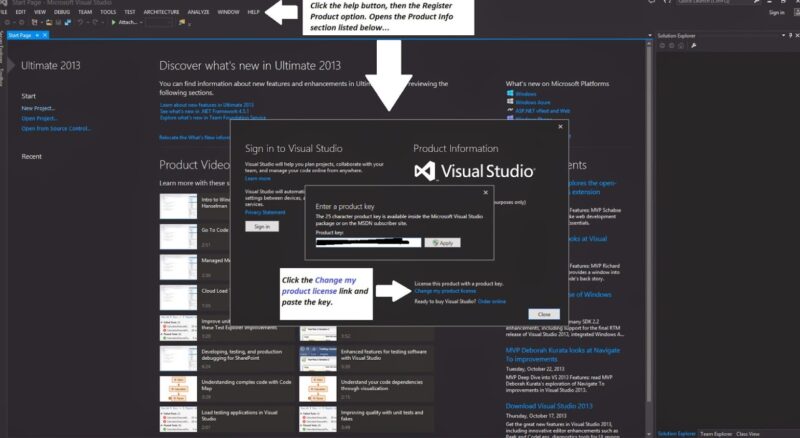Open the Attach button dropdown arrow
Image resolution: width=800 pixels, height=438 pixels.
141,22
